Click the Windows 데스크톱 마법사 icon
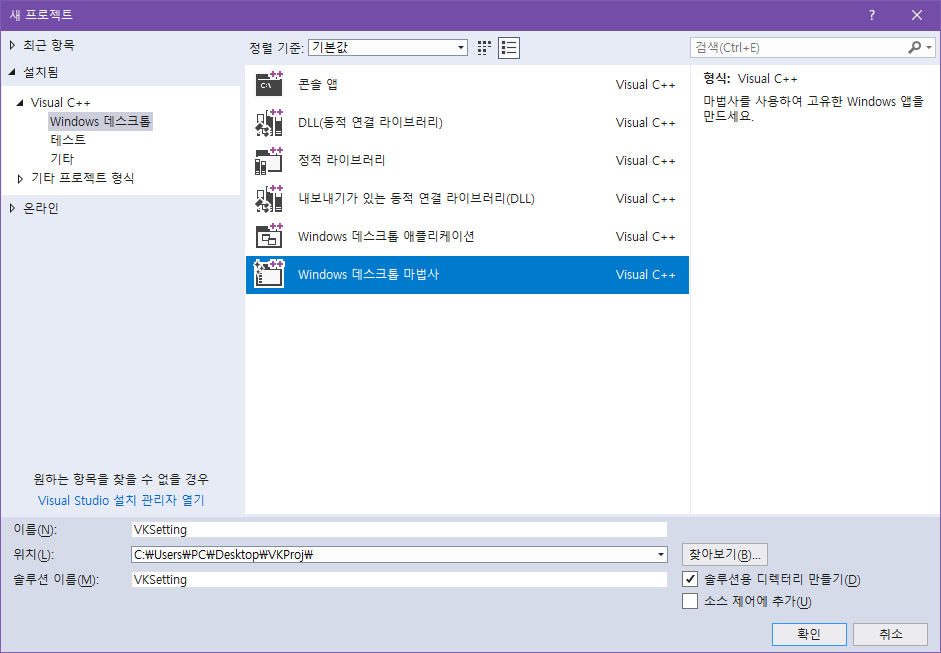This screenshot has height=653, width=941. point(269,274)
